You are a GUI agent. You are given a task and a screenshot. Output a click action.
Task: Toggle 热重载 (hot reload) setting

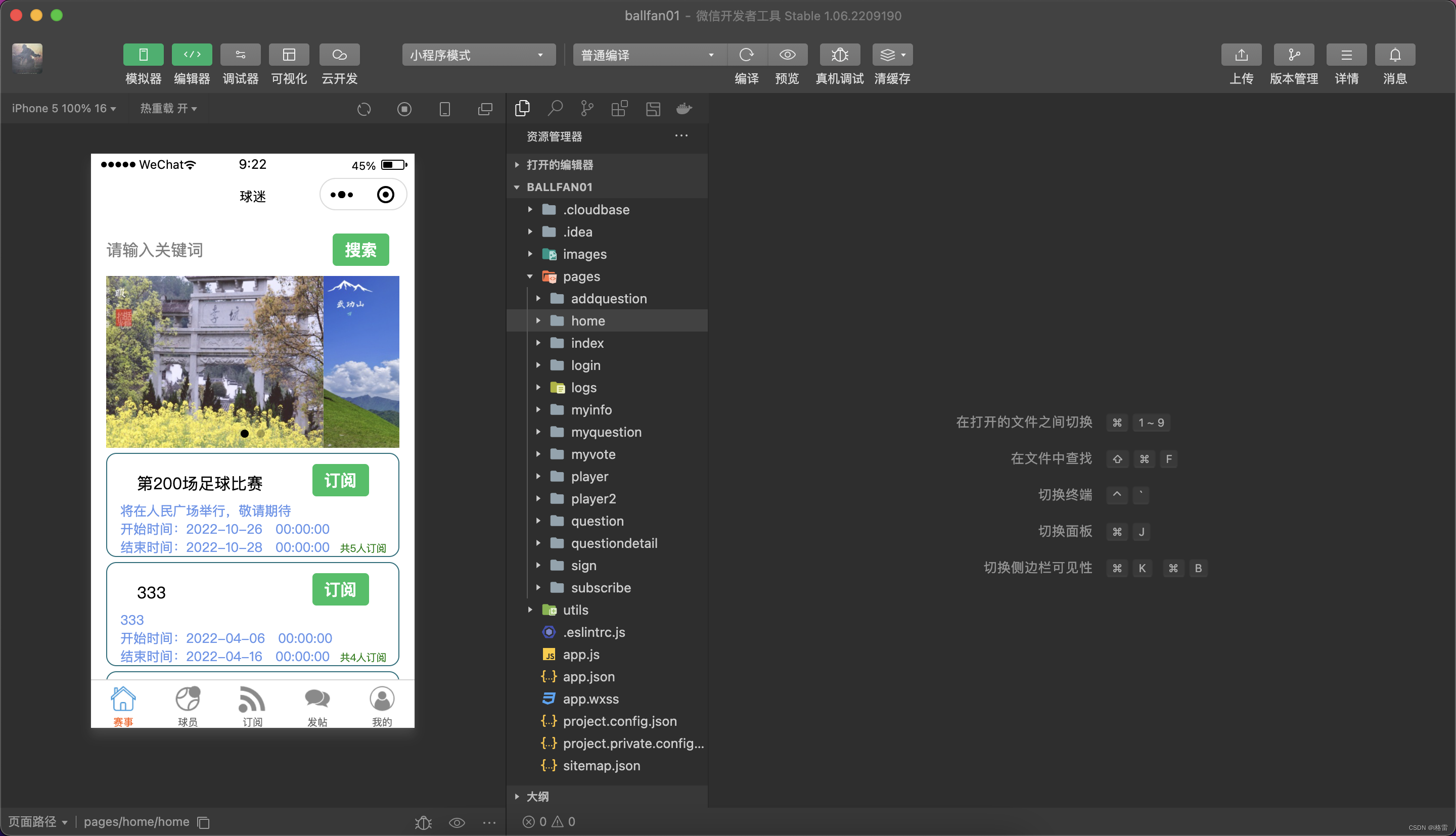point(168,109)
